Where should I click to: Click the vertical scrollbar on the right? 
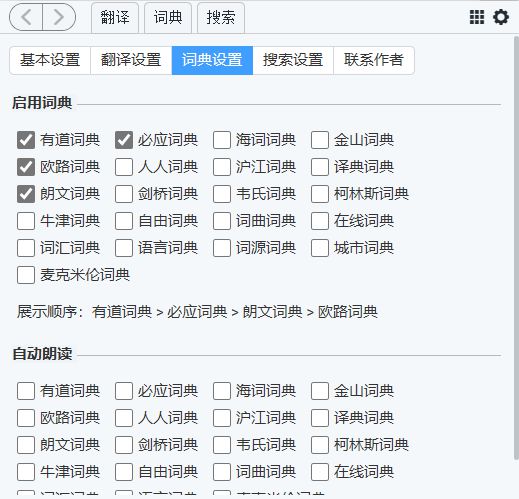[516, 247]
